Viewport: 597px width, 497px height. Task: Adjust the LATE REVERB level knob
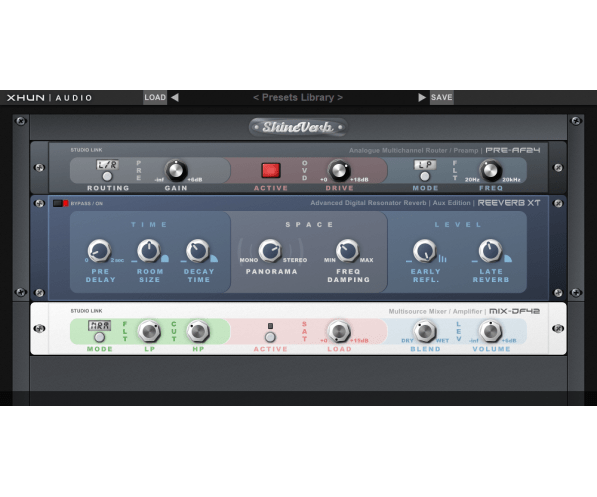[490, 251]
